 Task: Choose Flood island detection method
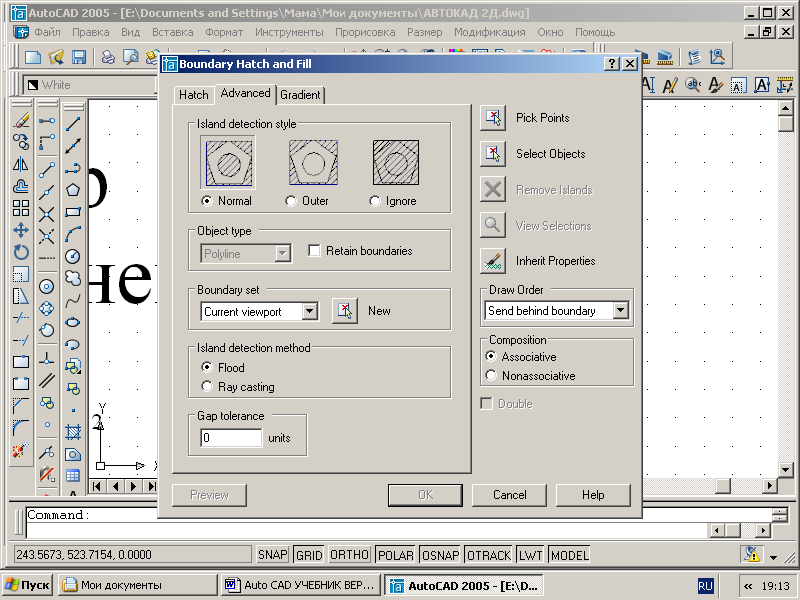[207, 367]
